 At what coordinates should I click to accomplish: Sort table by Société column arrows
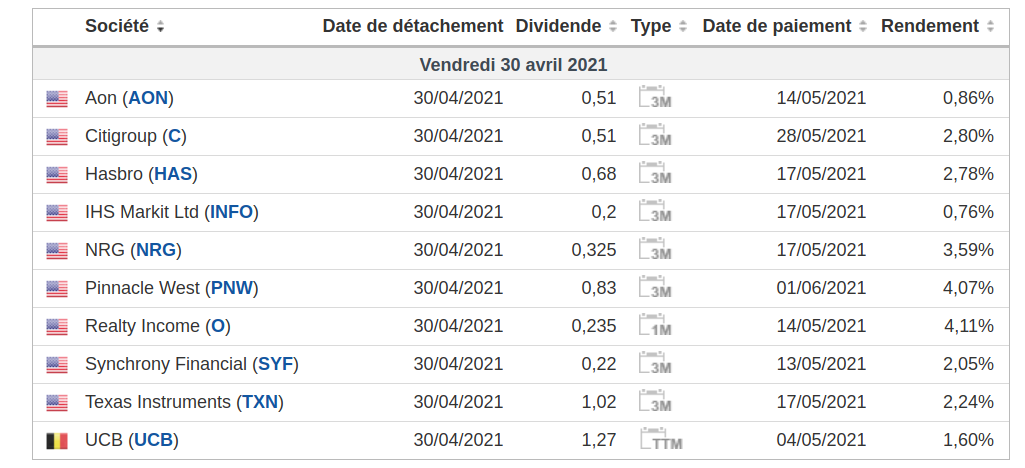click(x=160, y=27)
